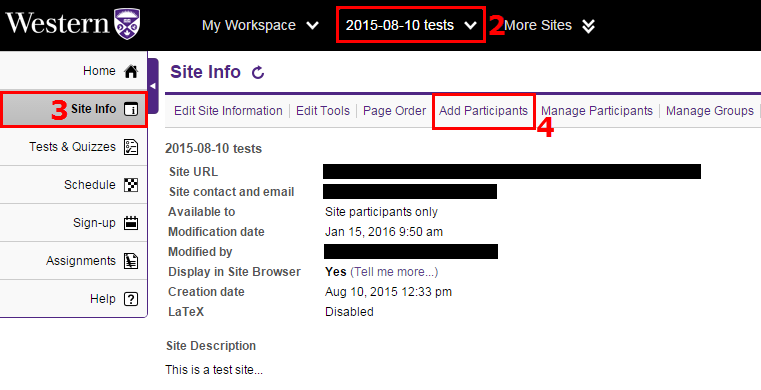Screen dimensions: 761x390
Task: Open Sign-up in the sidebar
Action: (95, 223)
